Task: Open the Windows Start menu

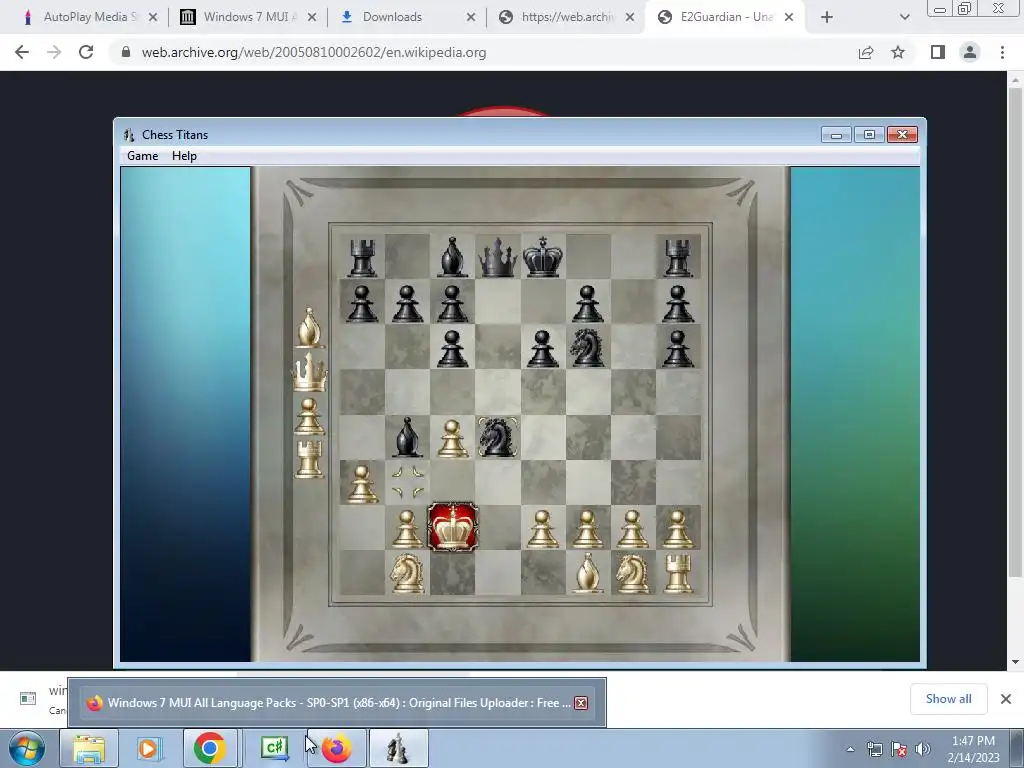Action: coord(27,748)
